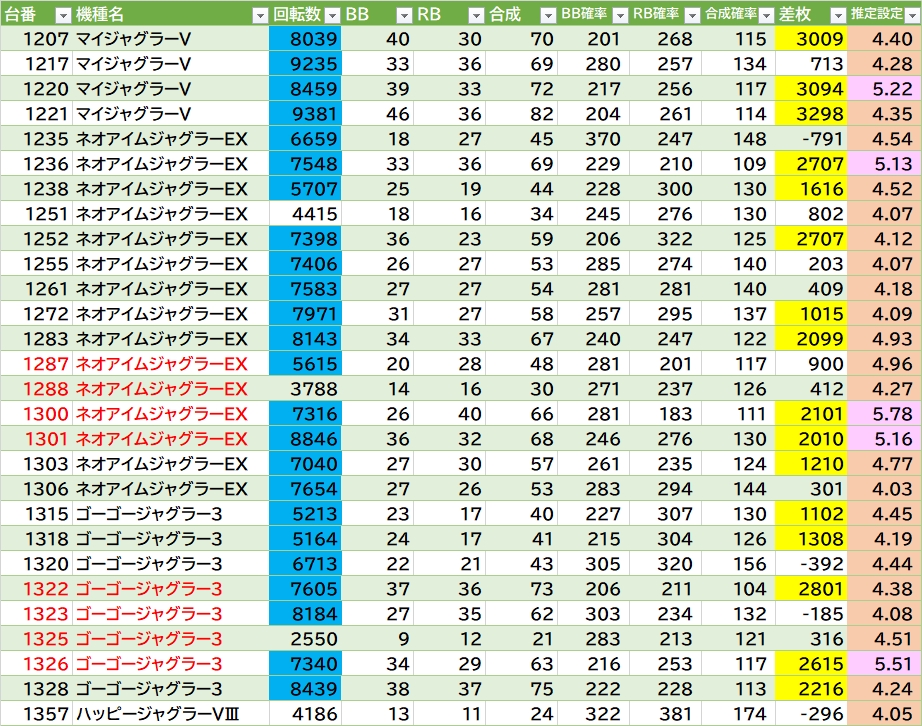The width and height of the screenshot is (922, 726).
Task: Select the pink 5.78 estimated setting cell
Action: [x=884, y=414]
